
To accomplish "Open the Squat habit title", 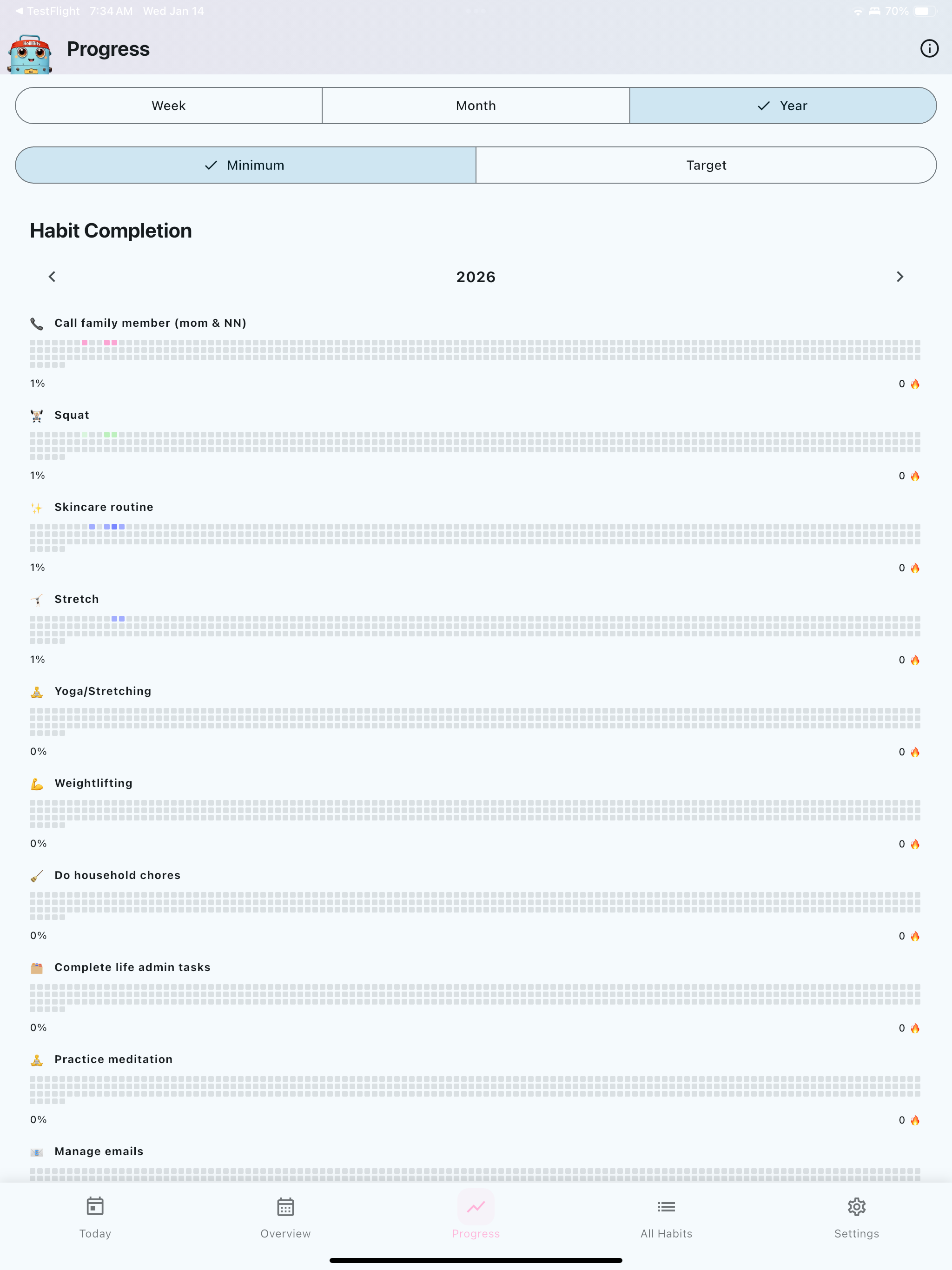I will coord(72,415).
